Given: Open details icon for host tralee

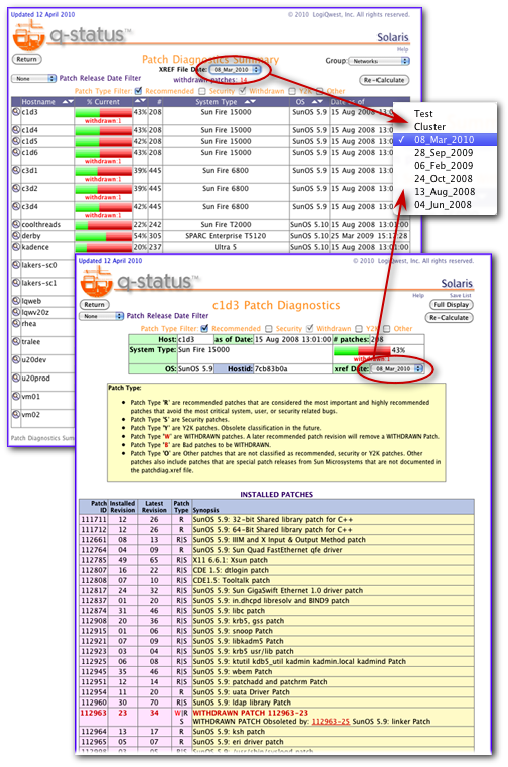Looking at the screenshot, I should 16,341.
